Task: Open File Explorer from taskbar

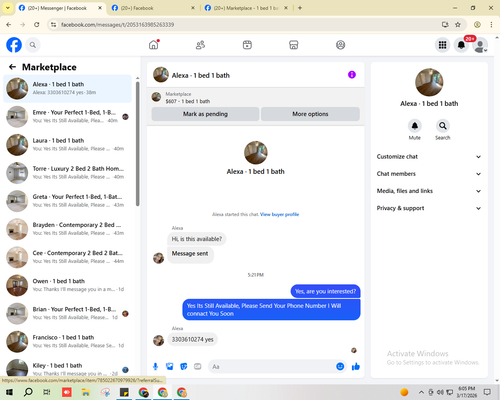Action: tap(86, 392)
